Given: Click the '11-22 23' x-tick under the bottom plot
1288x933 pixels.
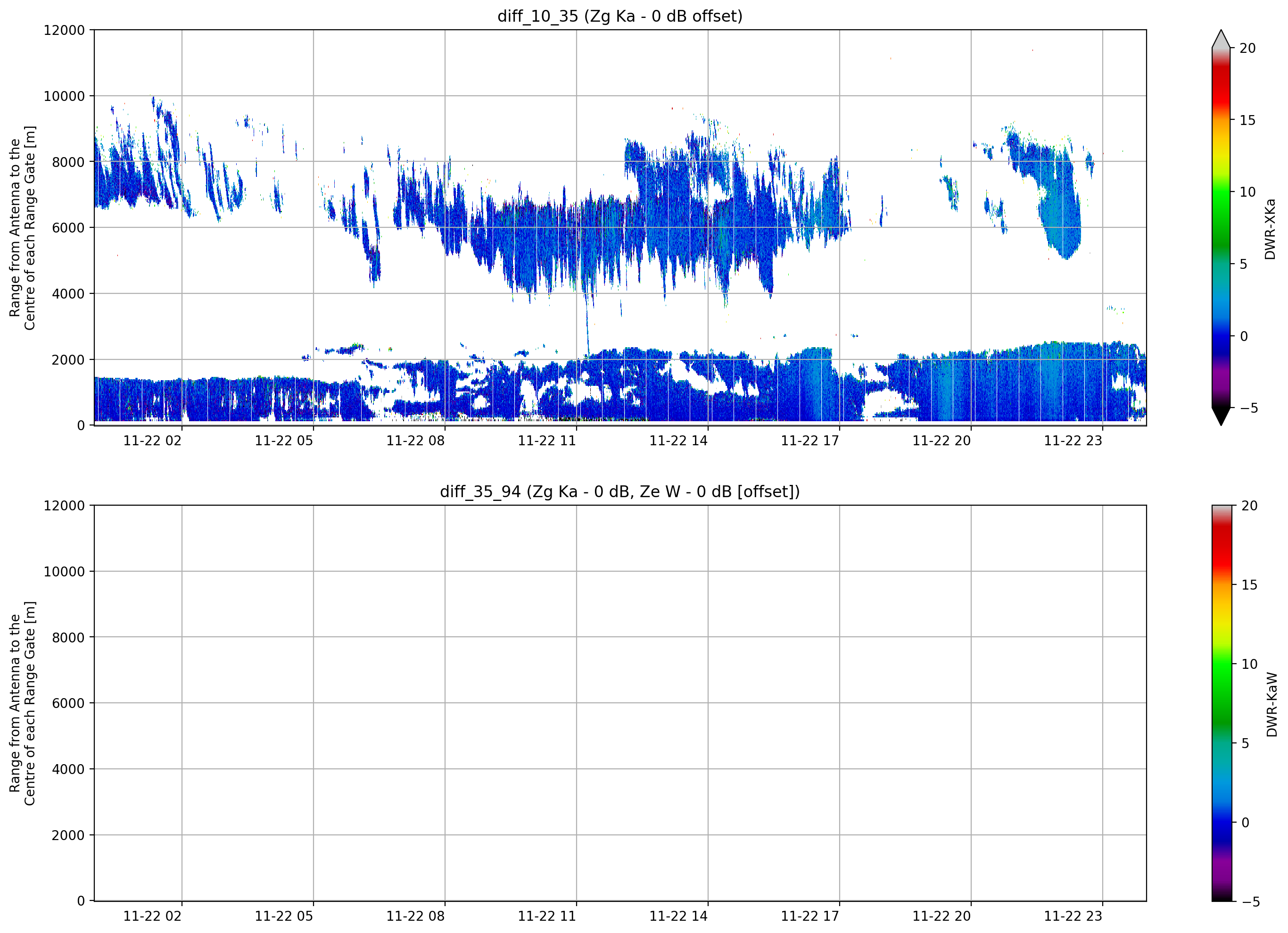Looking at the screenshot, I should (1073, 916).
